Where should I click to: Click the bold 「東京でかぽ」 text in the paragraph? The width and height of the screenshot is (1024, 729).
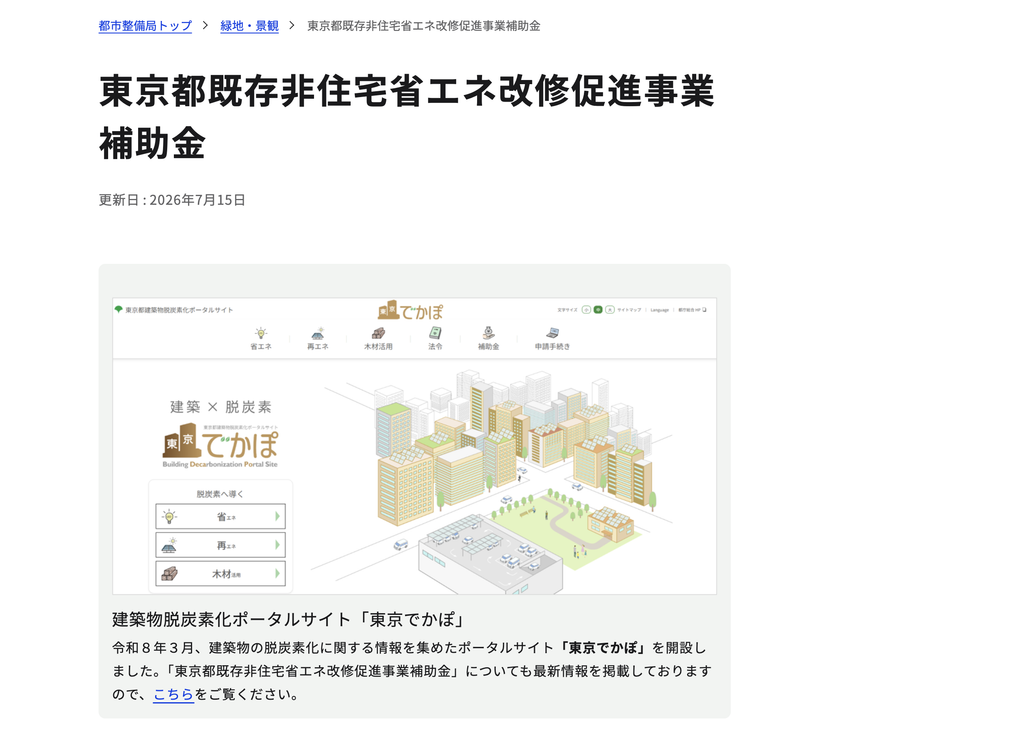pyautogui.click(x=603, y=648)
